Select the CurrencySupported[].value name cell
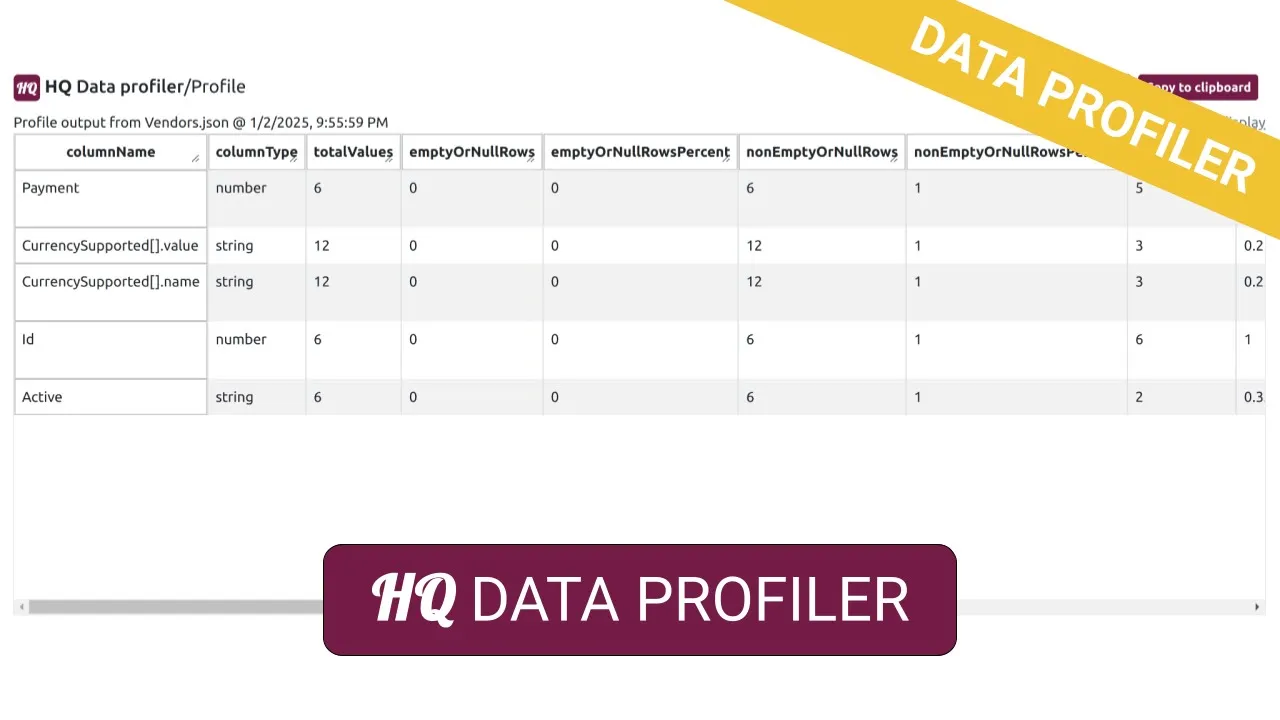 click(110, 246)
